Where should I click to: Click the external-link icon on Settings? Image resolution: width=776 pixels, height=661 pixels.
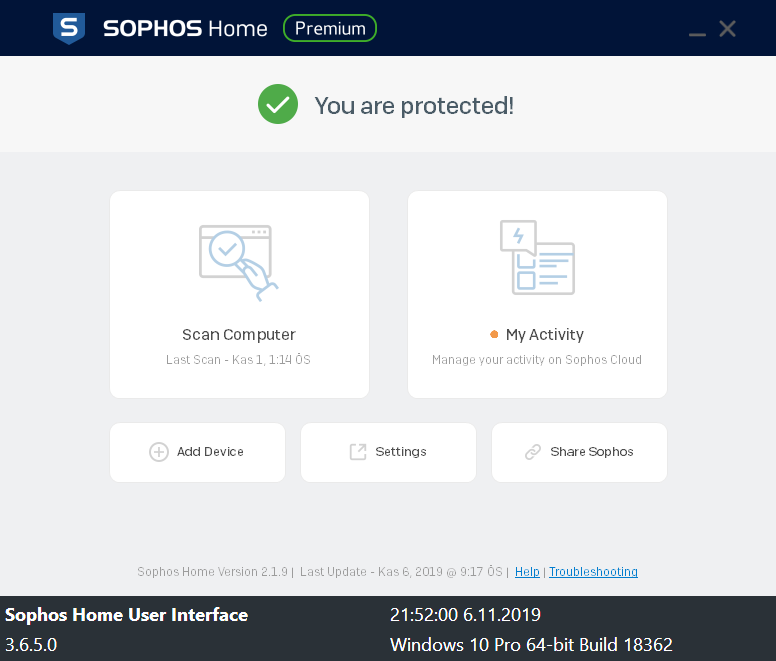(358, 452)
